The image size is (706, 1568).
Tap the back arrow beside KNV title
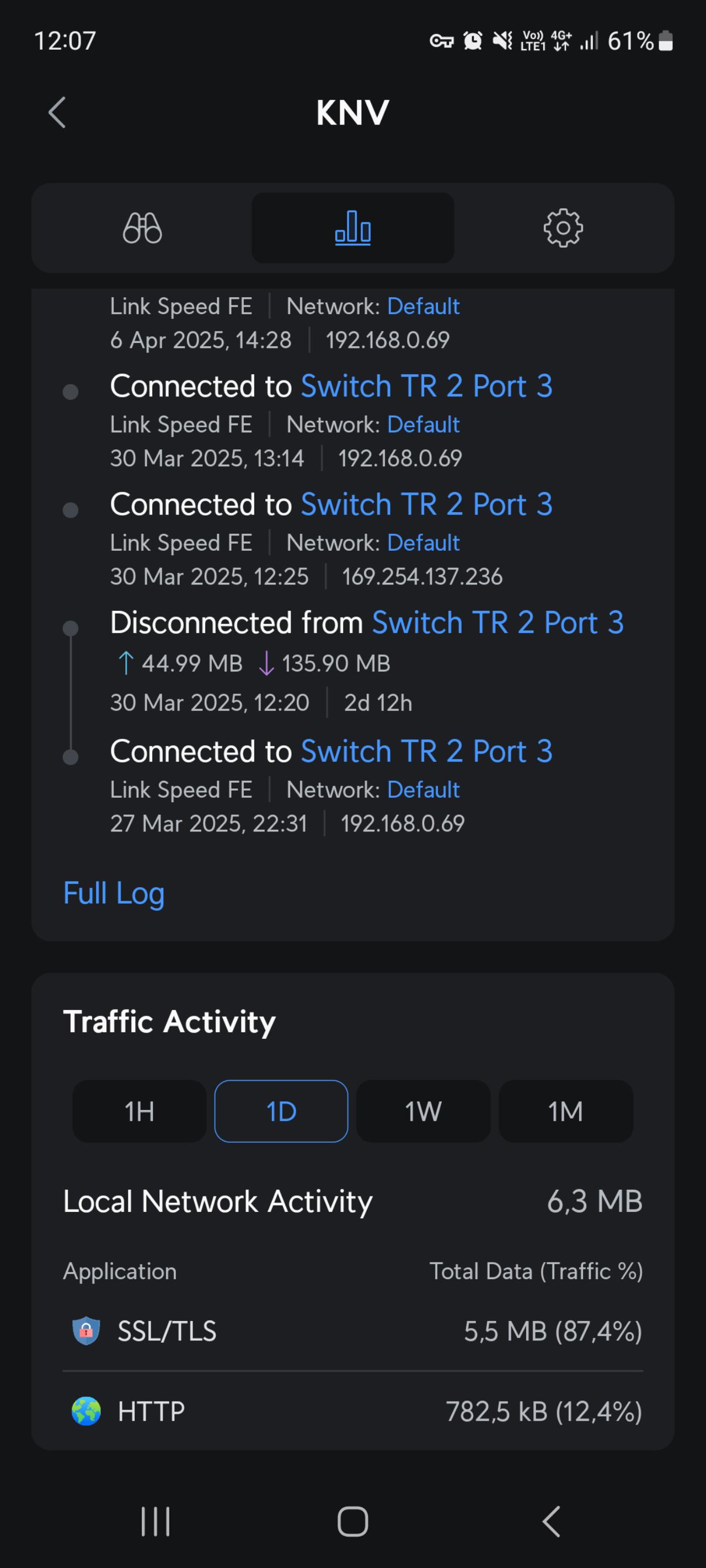[x=57, y=112]
